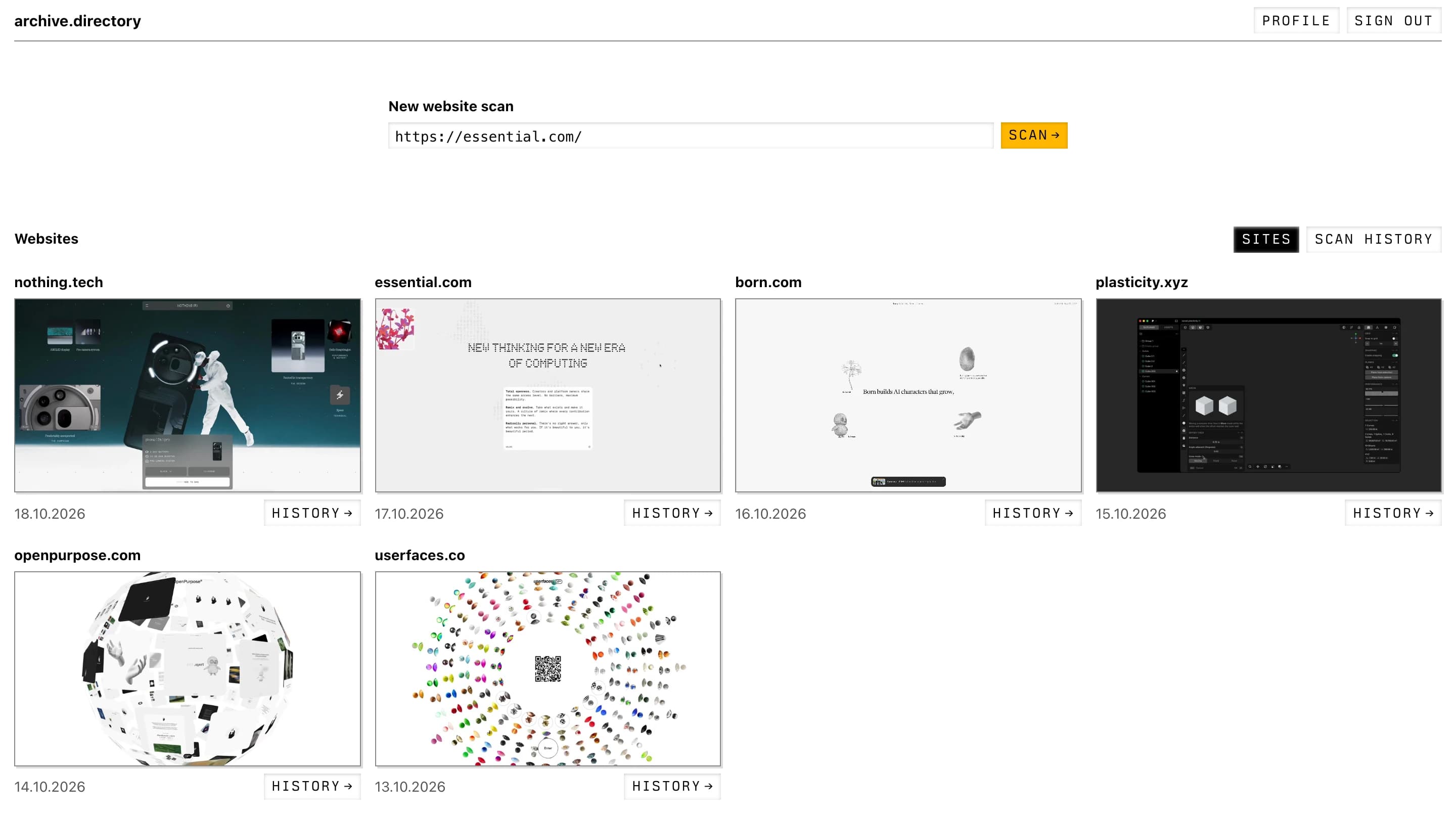Switch to the Scan History tab
The width and height of the screenshot is (1456, 819).
pos(1374,240)
